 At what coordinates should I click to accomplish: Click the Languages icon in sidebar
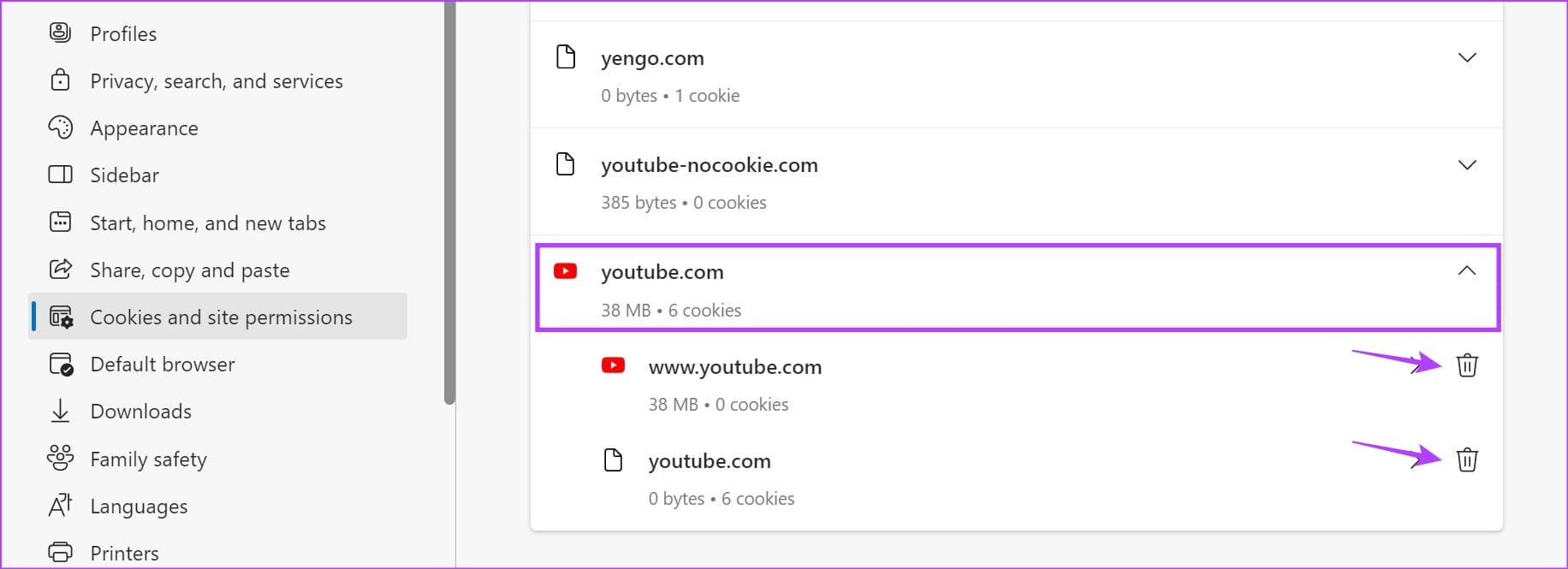[x=60, y=506]
